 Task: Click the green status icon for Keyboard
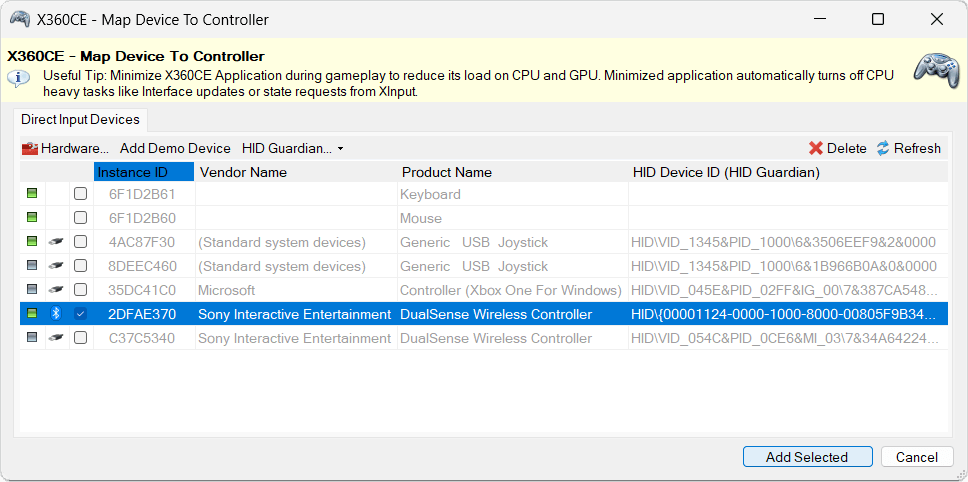(x=32, y=194)
